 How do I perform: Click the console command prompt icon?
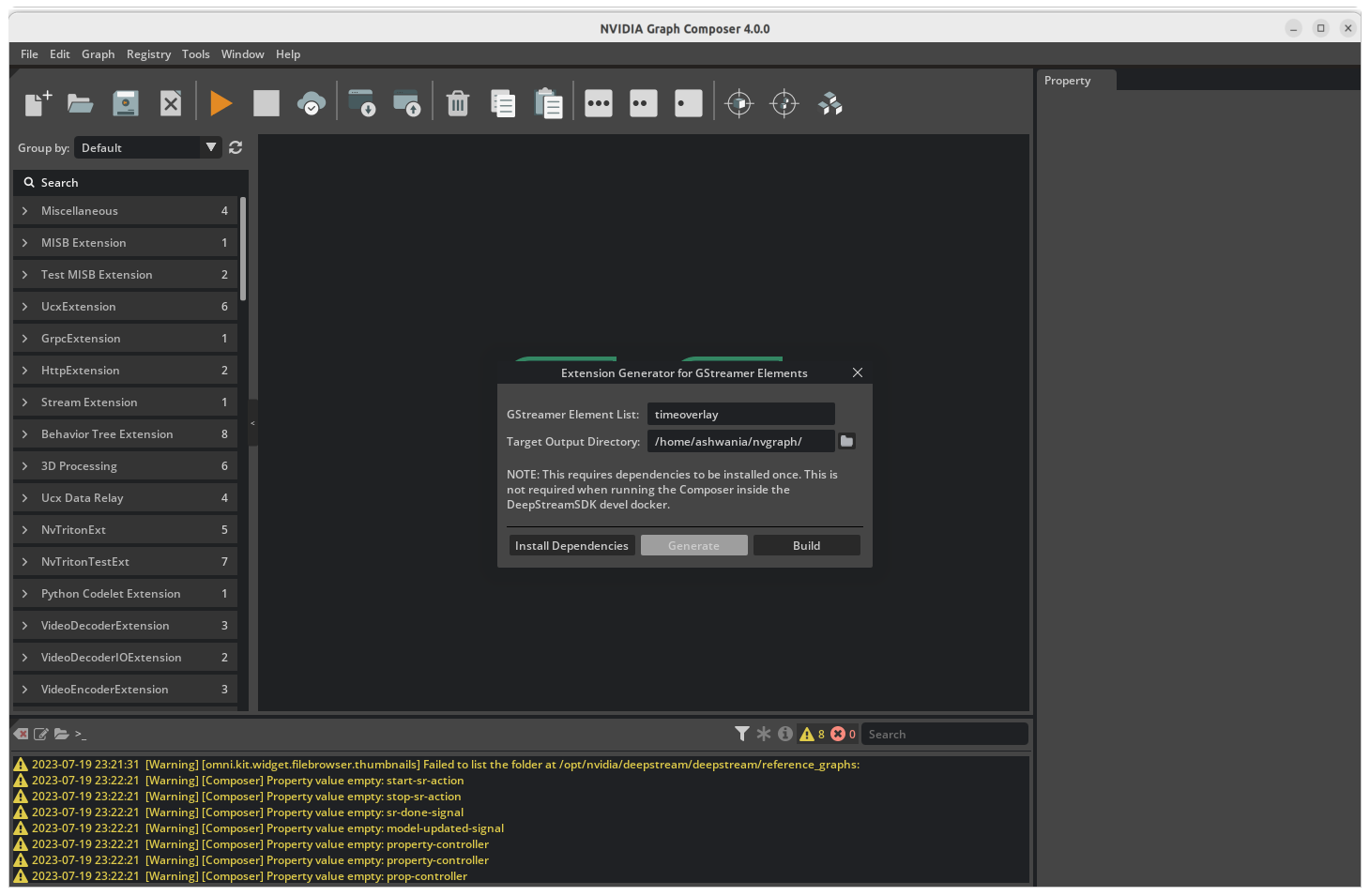(x=81, y=734)
